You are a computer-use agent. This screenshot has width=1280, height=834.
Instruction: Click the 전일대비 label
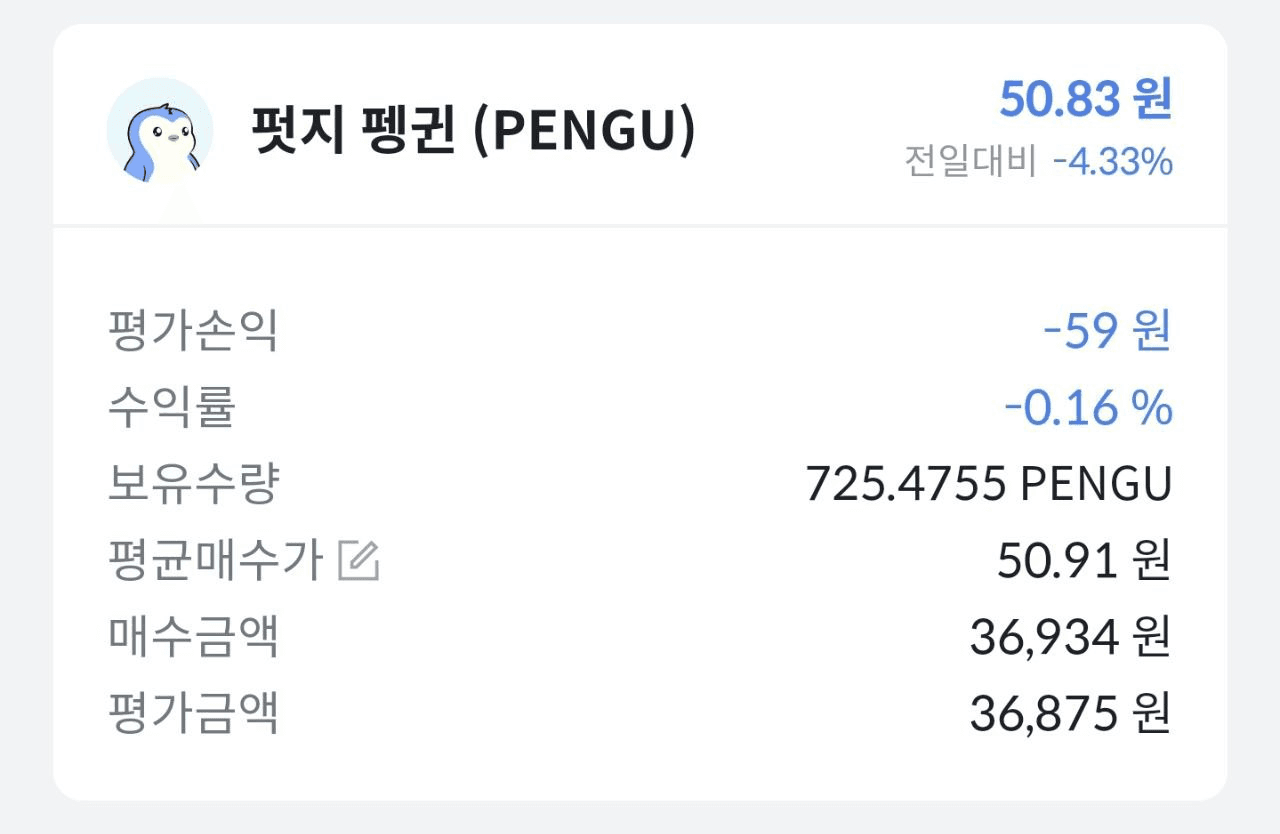tap(970, 161)
